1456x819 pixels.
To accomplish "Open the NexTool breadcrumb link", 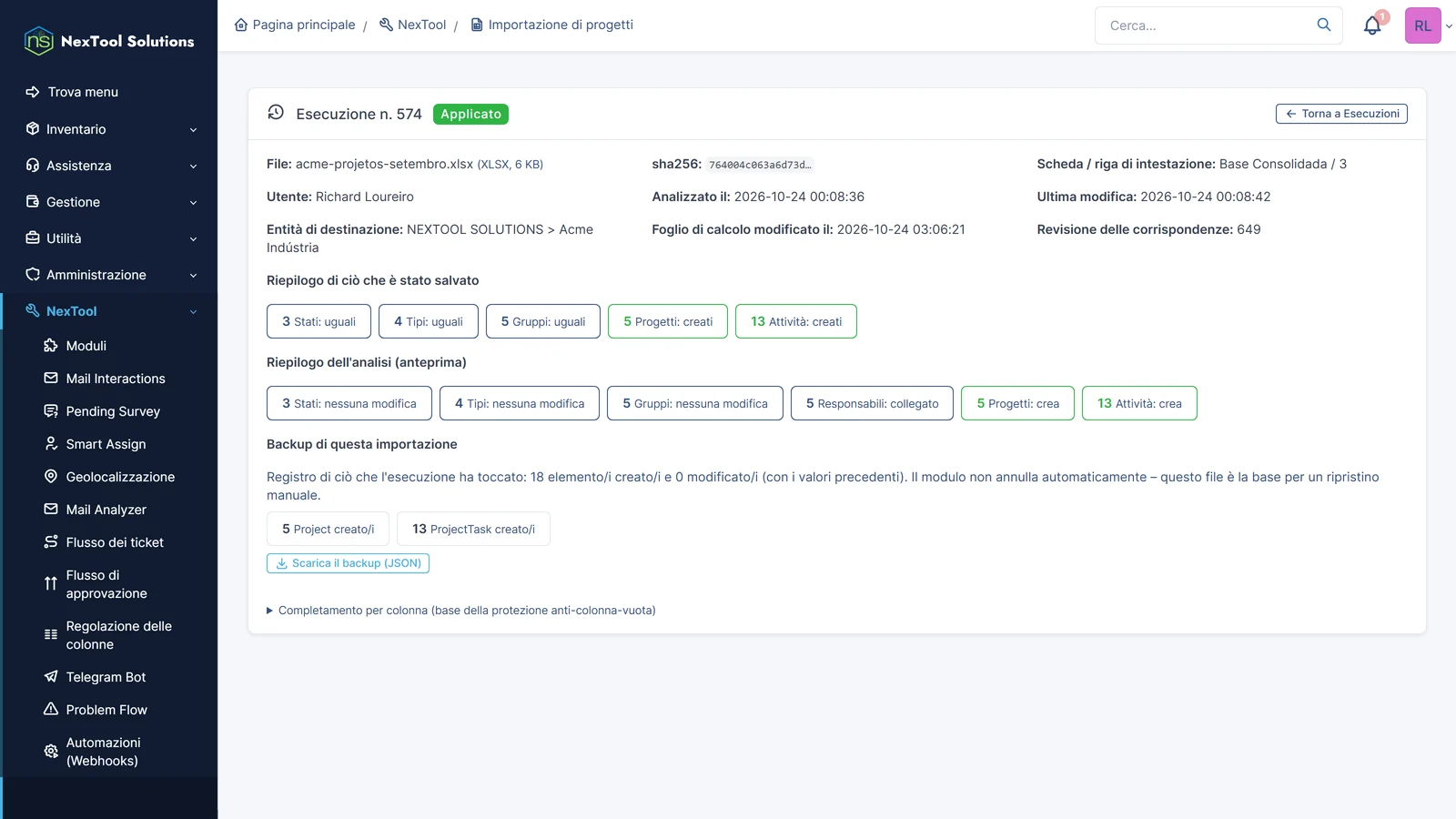I will coord(412,25).
